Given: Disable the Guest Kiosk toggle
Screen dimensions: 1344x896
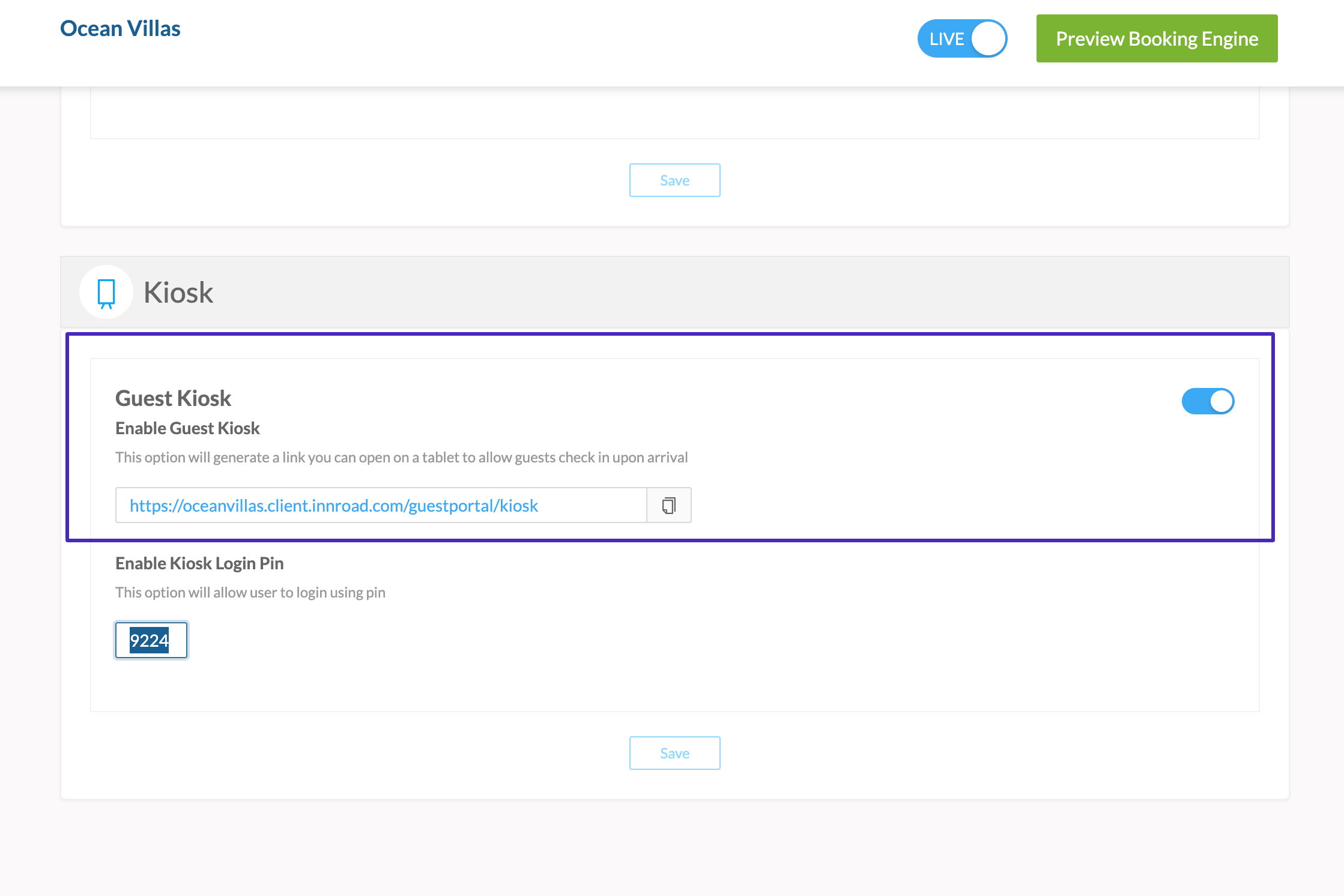Looking at the screenshot, I should click(1208, 401).
